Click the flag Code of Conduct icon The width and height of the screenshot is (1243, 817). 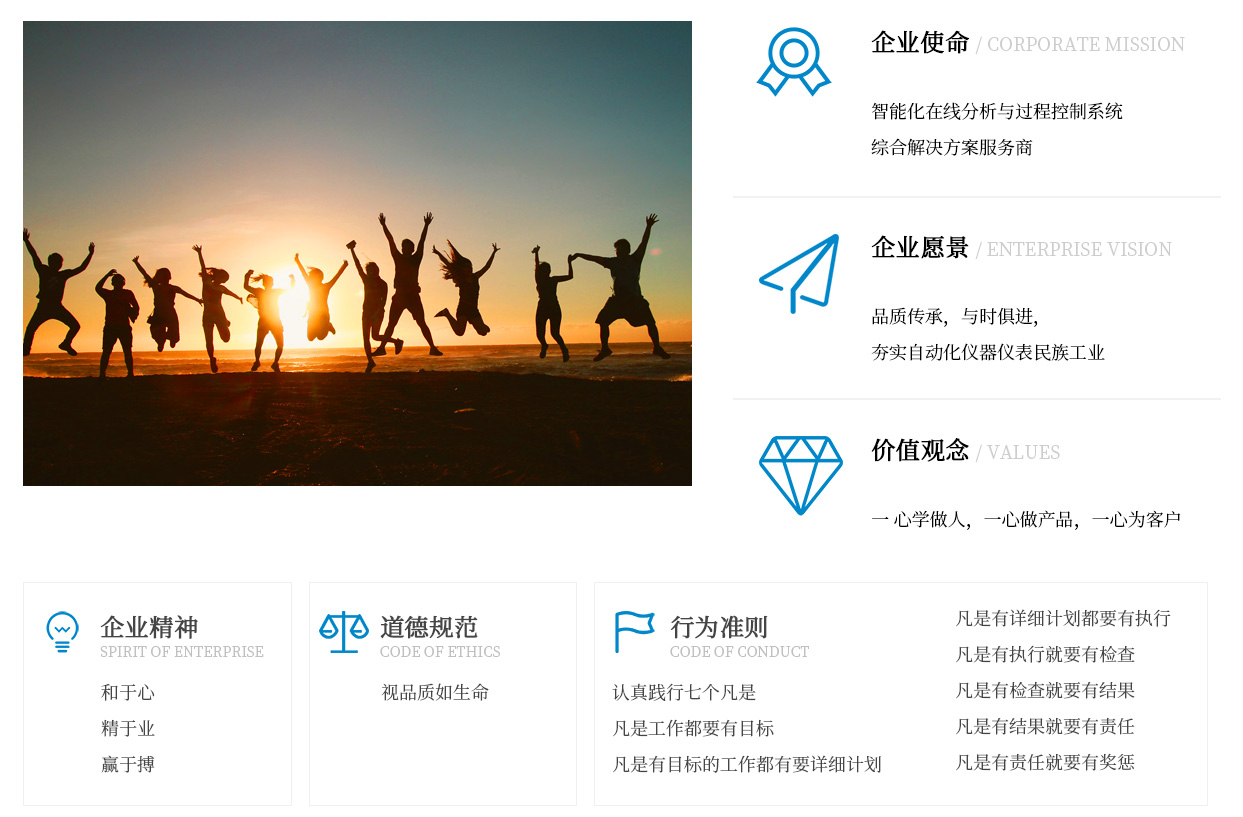pos(634,632)
